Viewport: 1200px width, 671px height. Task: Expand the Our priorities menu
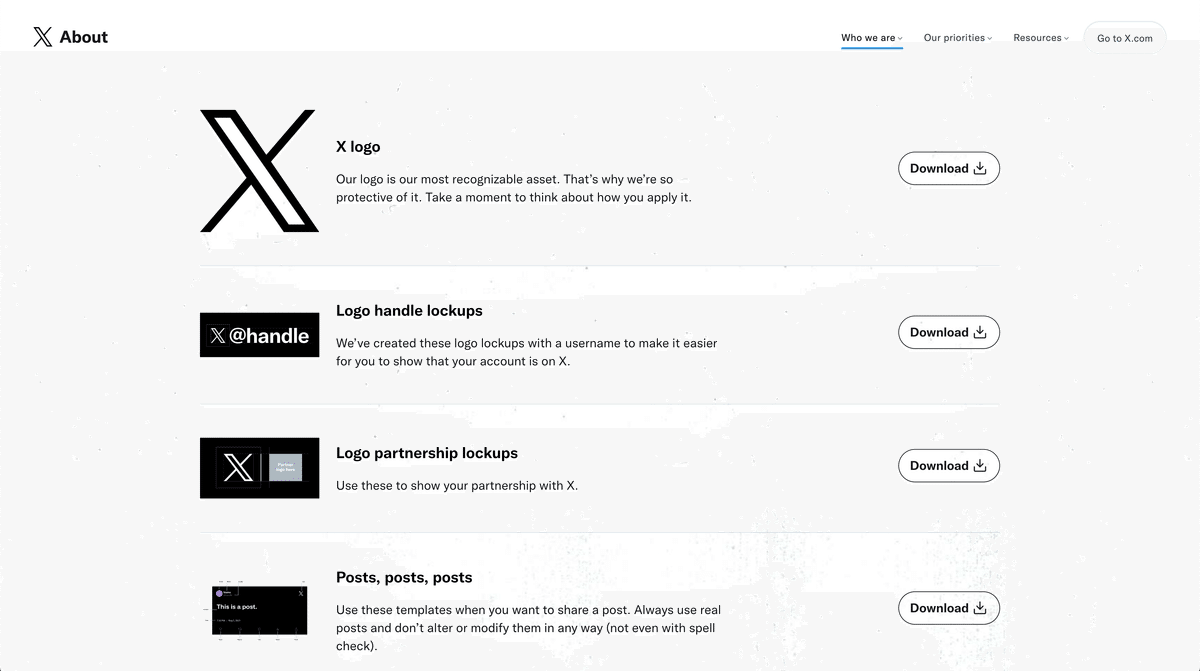tap(954, 38)
